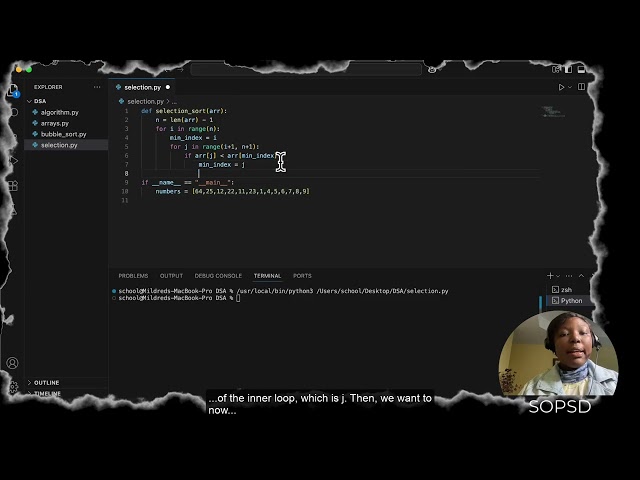This screenshot has width=640, height=480.
Task: Click the selection.py editor tab
Action: click(x=142, y=87)
